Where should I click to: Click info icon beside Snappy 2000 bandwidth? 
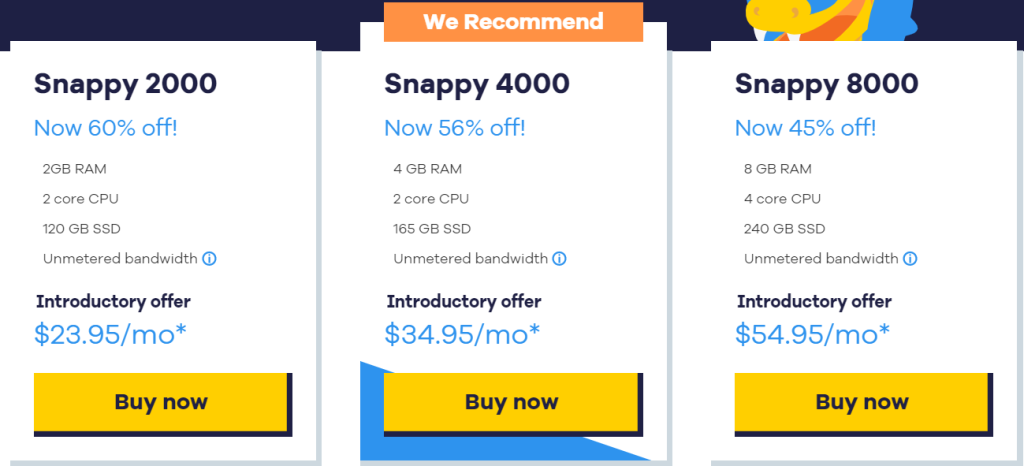pyautogui.click(x=210, y=259)
